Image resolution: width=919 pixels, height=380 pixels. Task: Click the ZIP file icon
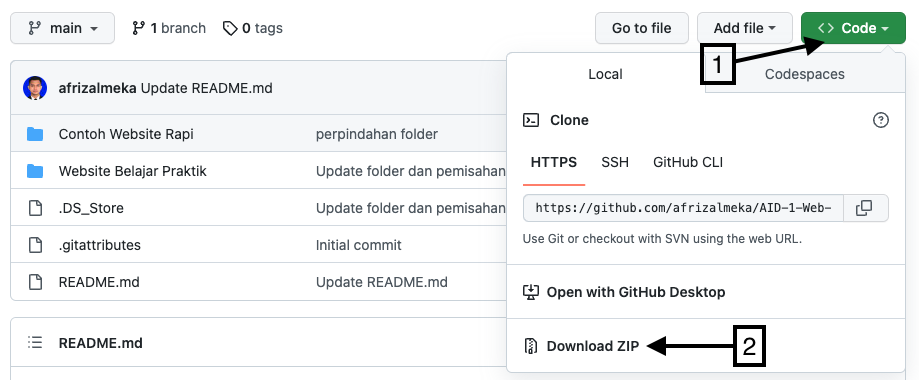pos(530,346)
